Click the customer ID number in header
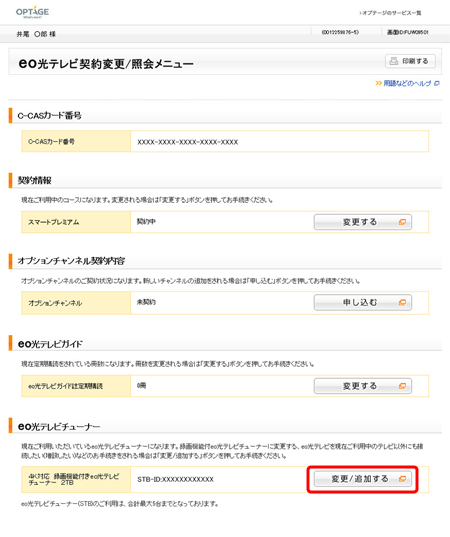The image size is (450, 537). click(340, 32)
